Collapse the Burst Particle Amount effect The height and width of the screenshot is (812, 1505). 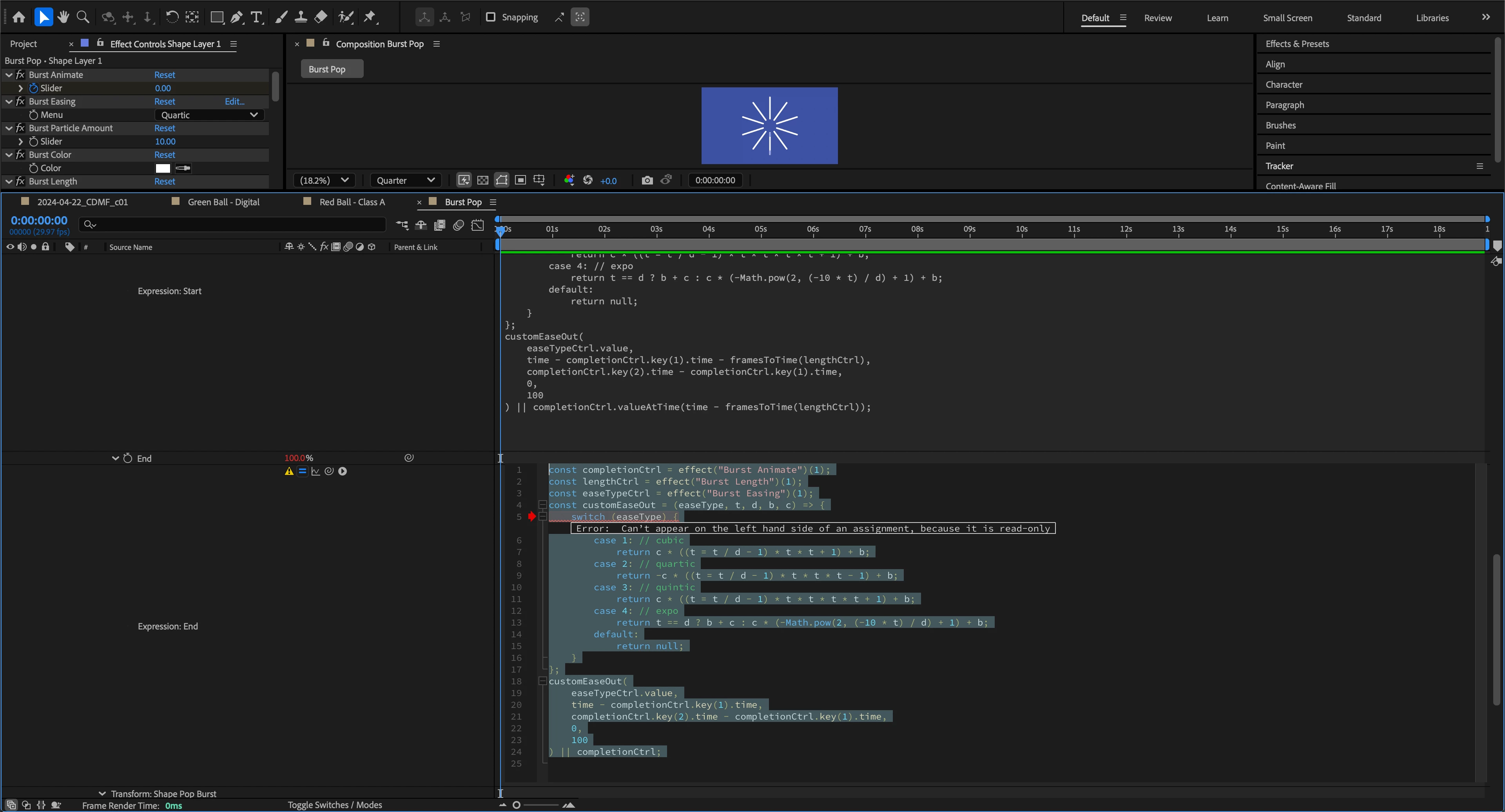9,128
